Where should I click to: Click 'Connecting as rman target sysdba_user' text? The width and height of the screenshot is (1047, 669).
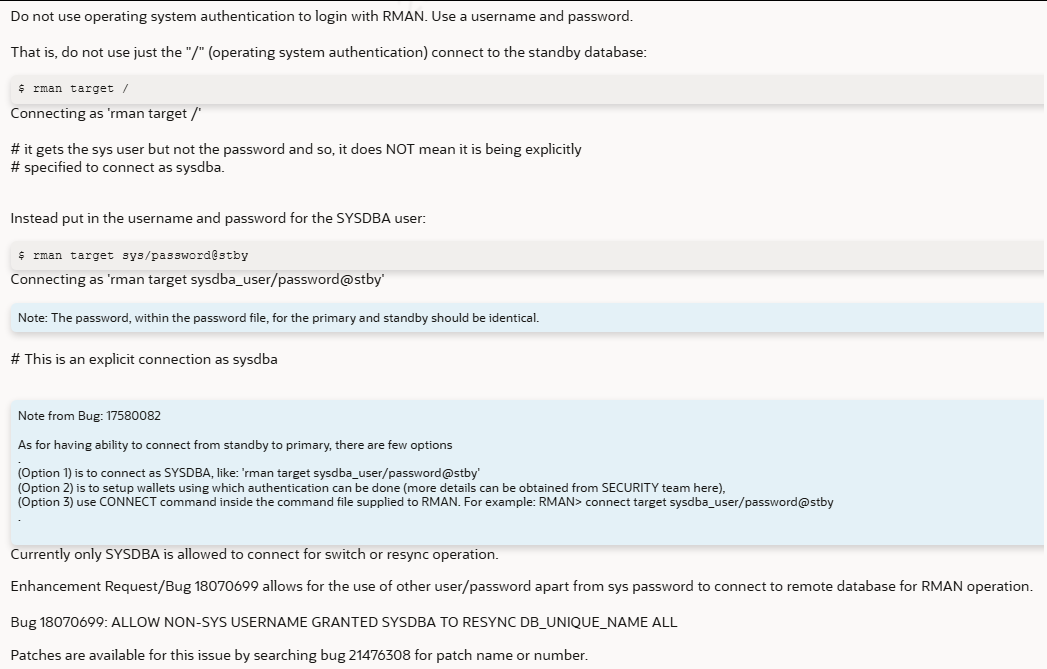(x=198, y=279)
